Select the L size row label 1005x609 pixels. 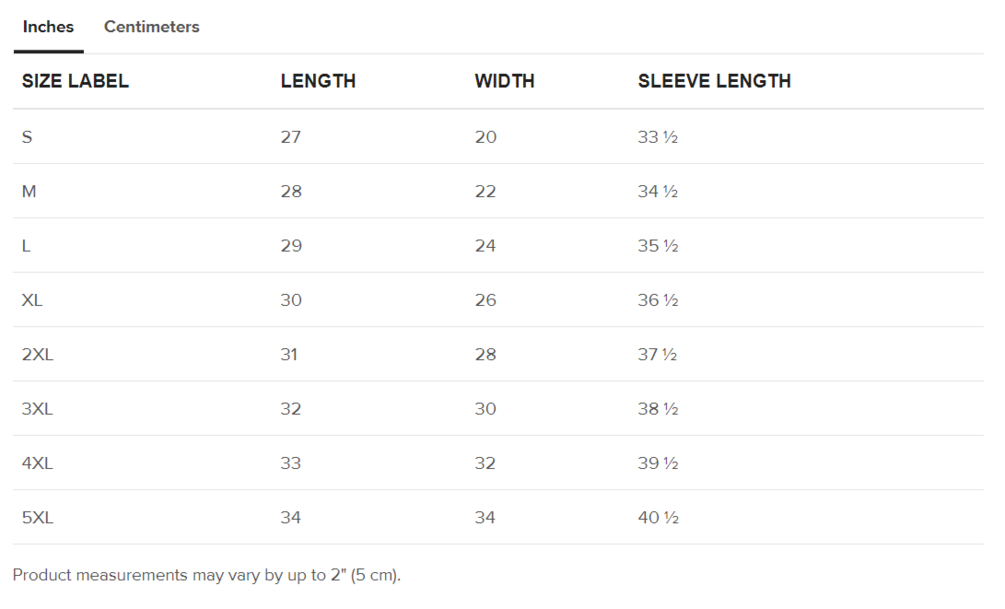26,246
